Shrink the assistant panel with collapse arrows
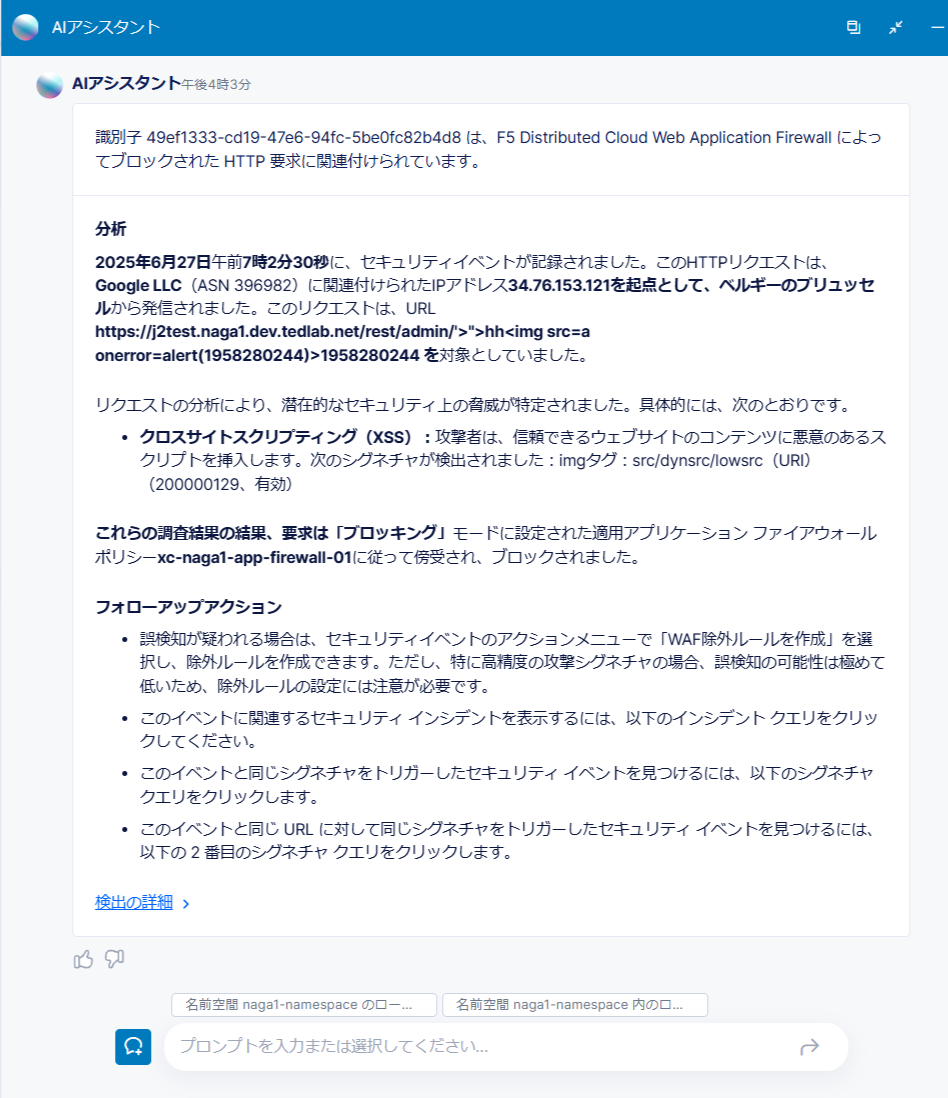 [895, 27]
